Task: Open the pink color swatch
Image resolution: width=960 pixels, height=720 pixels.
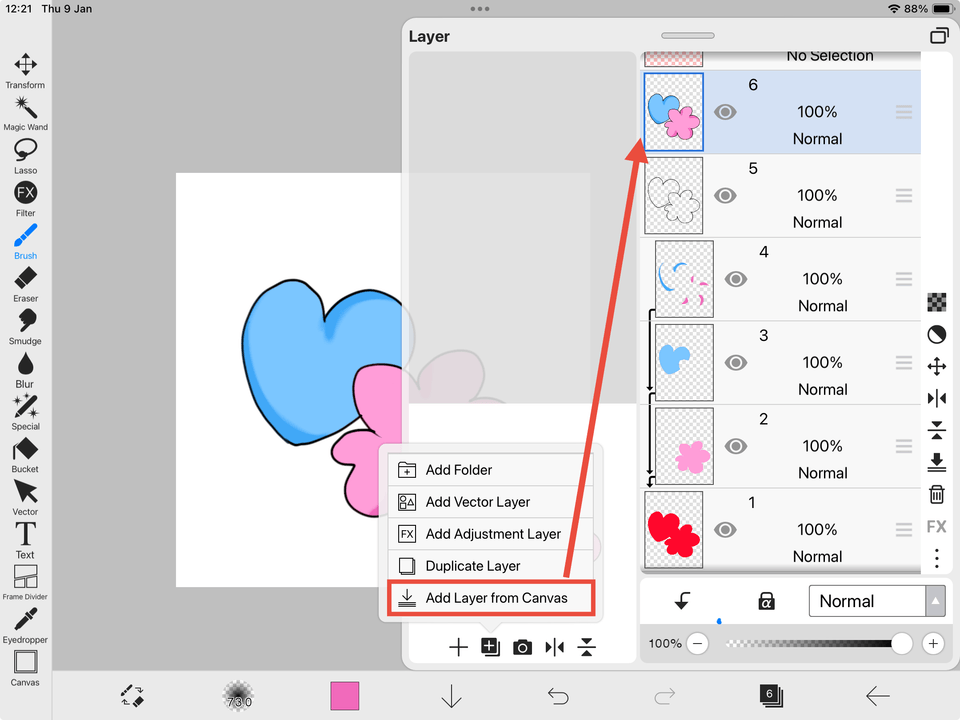Action: 345,696
